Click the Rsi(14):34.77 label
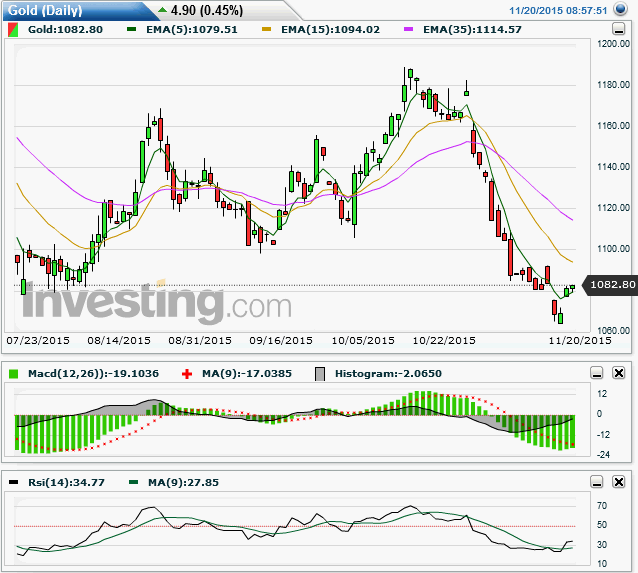The width and height of the screenshot is (638, 573). 66,483
